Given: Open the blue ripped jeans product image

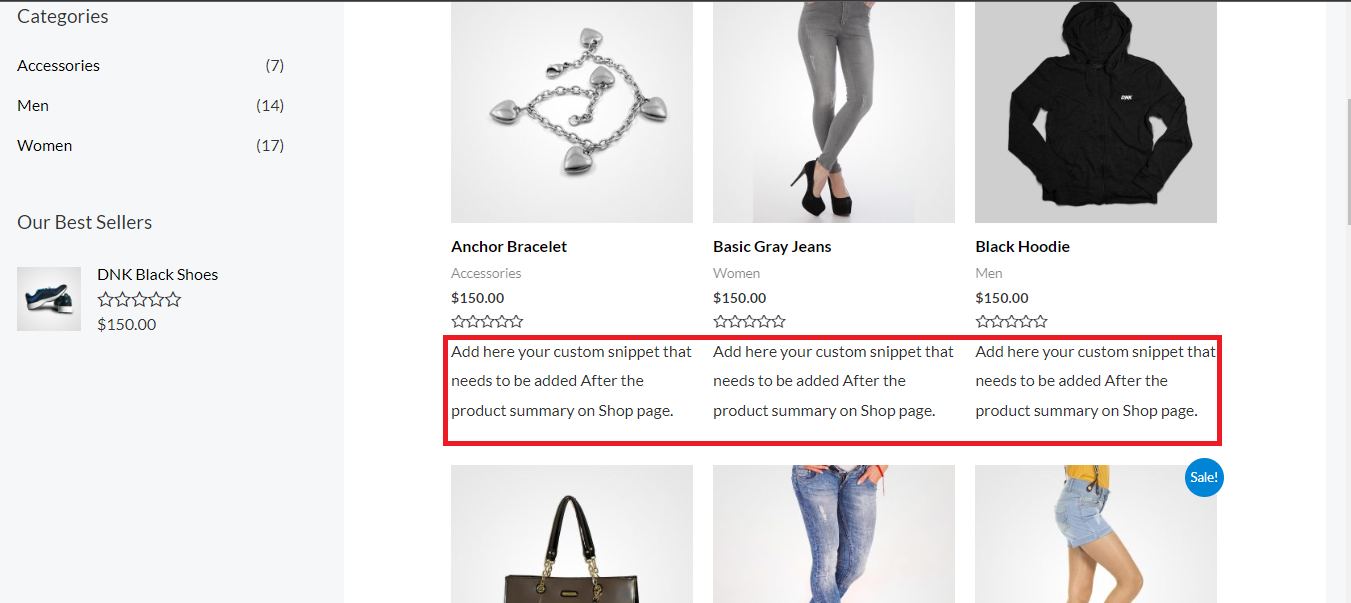Looking at the screenshot, I should coord(834,534).
